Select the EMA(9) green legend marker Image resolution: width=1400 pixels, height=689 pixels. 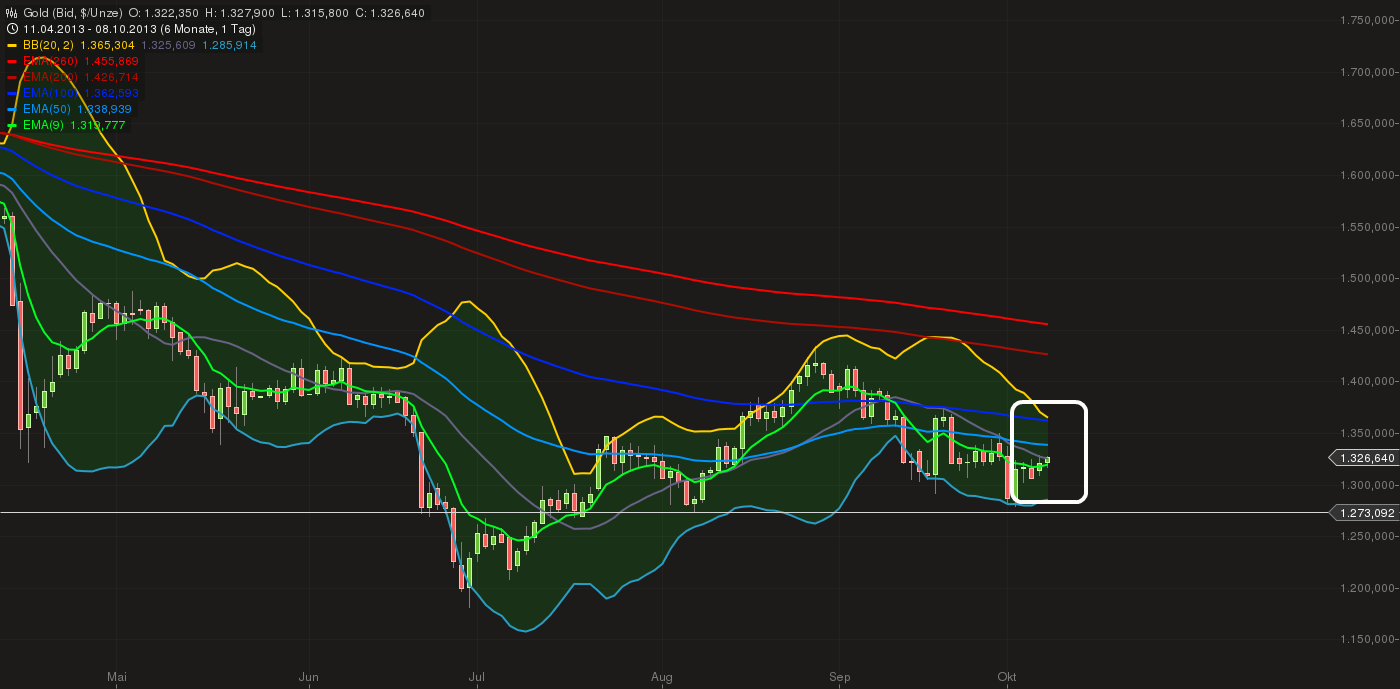[x=11, y=125]
